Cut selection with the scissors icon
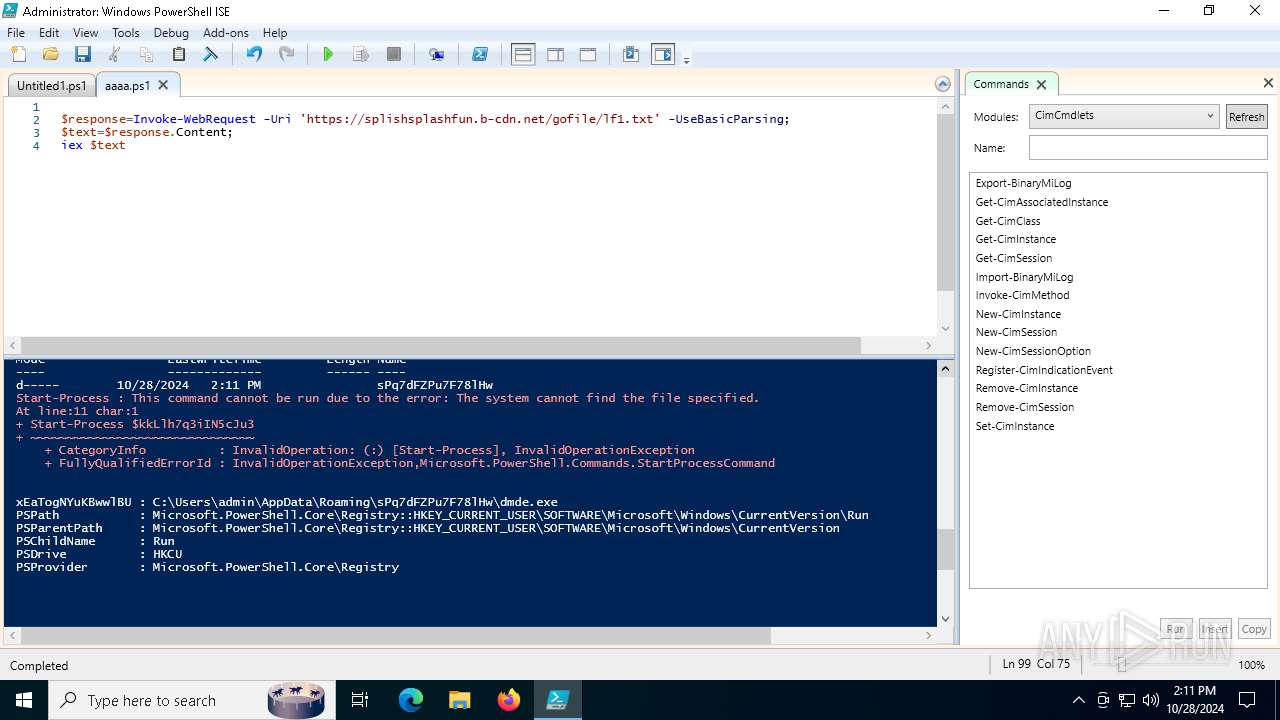This screenshot has width=1280, height=720. click(x=114, y=55)
